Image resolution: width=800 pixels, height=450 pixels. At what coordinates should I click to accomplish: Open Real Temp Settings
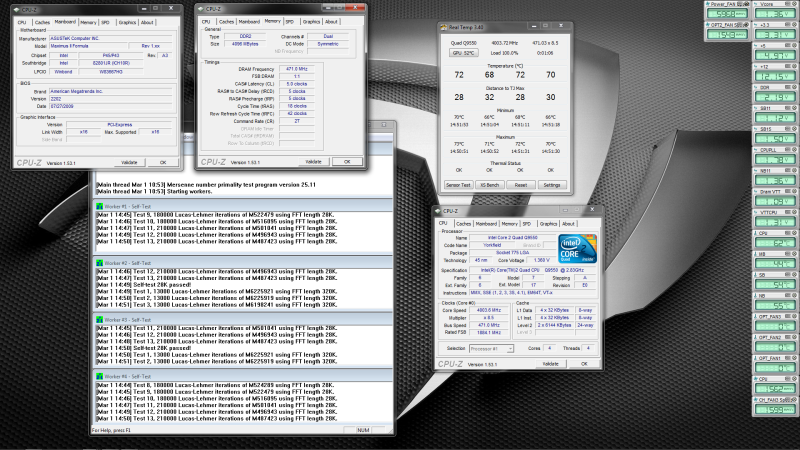[551, 185]
